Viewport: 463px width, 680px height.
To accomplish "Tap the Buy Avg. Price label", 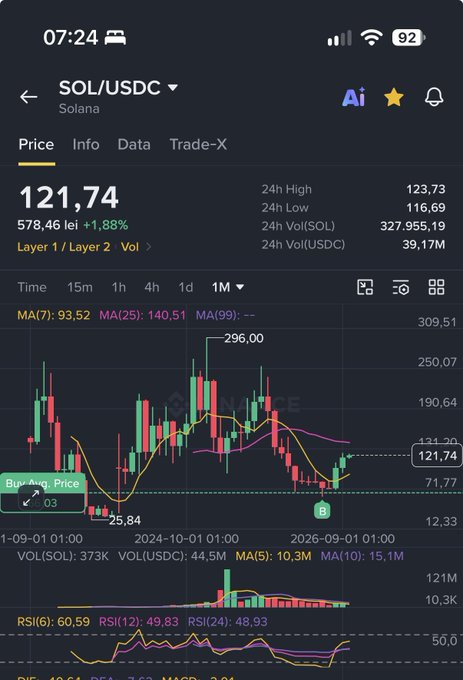I will pyautogui.click(x=42, y=483).
